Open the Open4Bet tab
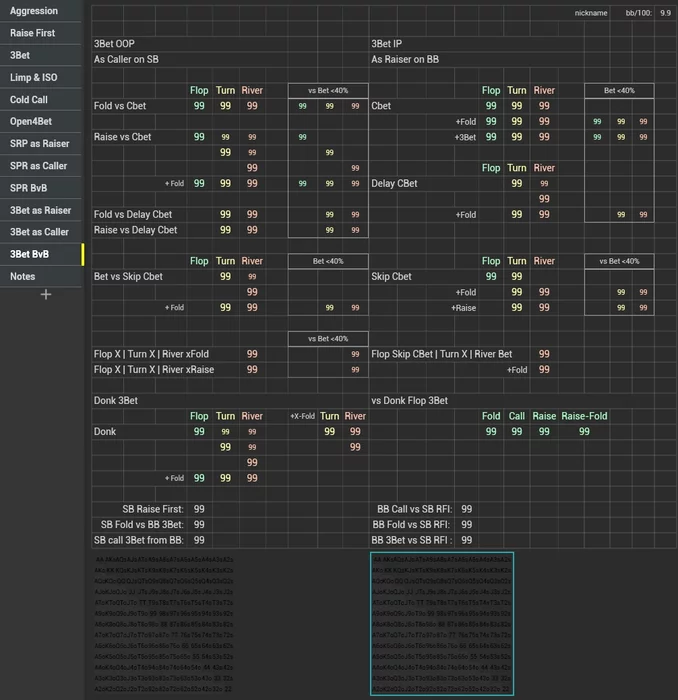The height and width of the screenshot is (700, 678). [31, 122]
